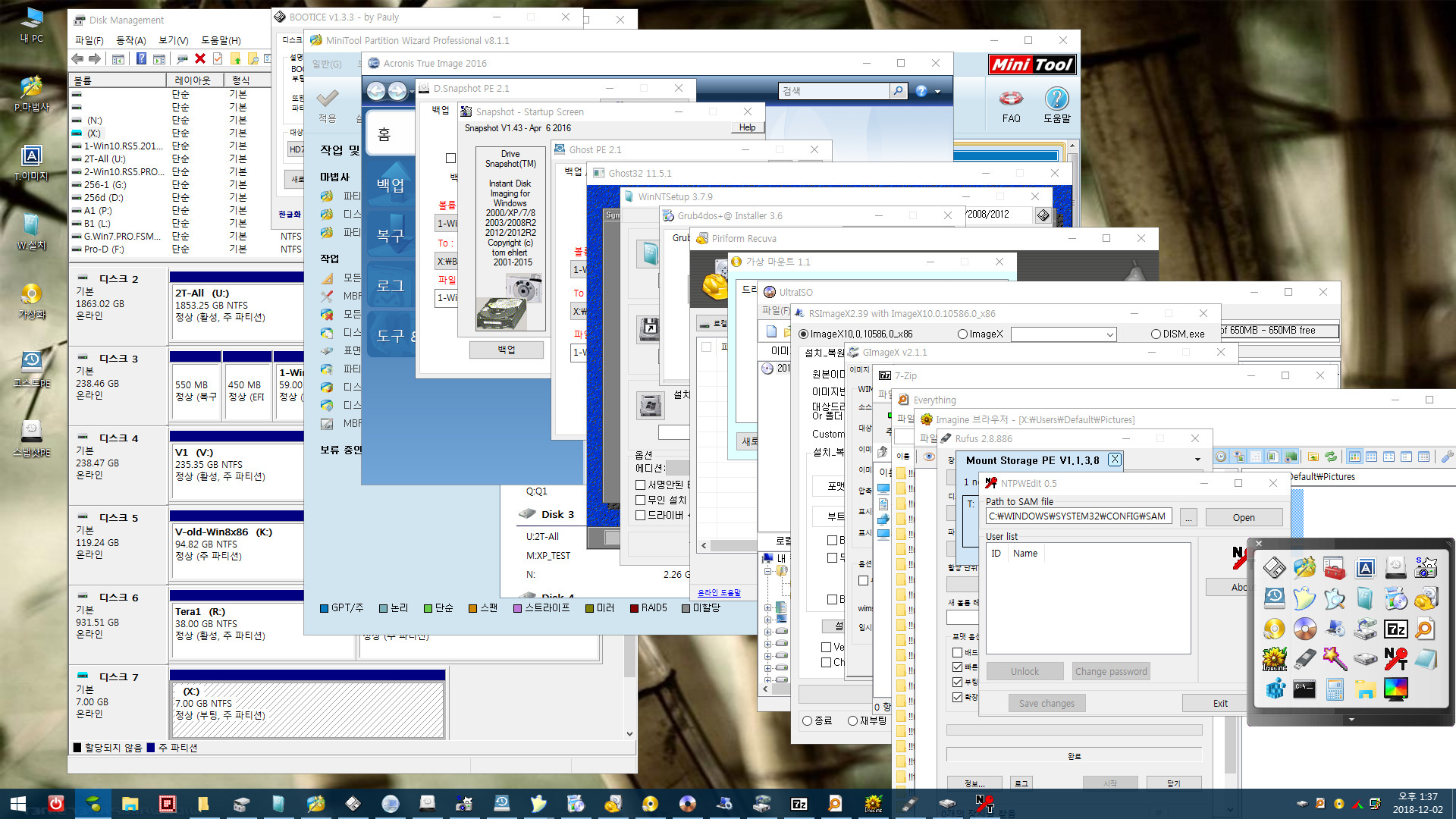This screenshot has height=819, width=1456.
Task: Click 온라인 도움말 link in Recuva
Action: [x=719, y=593]
